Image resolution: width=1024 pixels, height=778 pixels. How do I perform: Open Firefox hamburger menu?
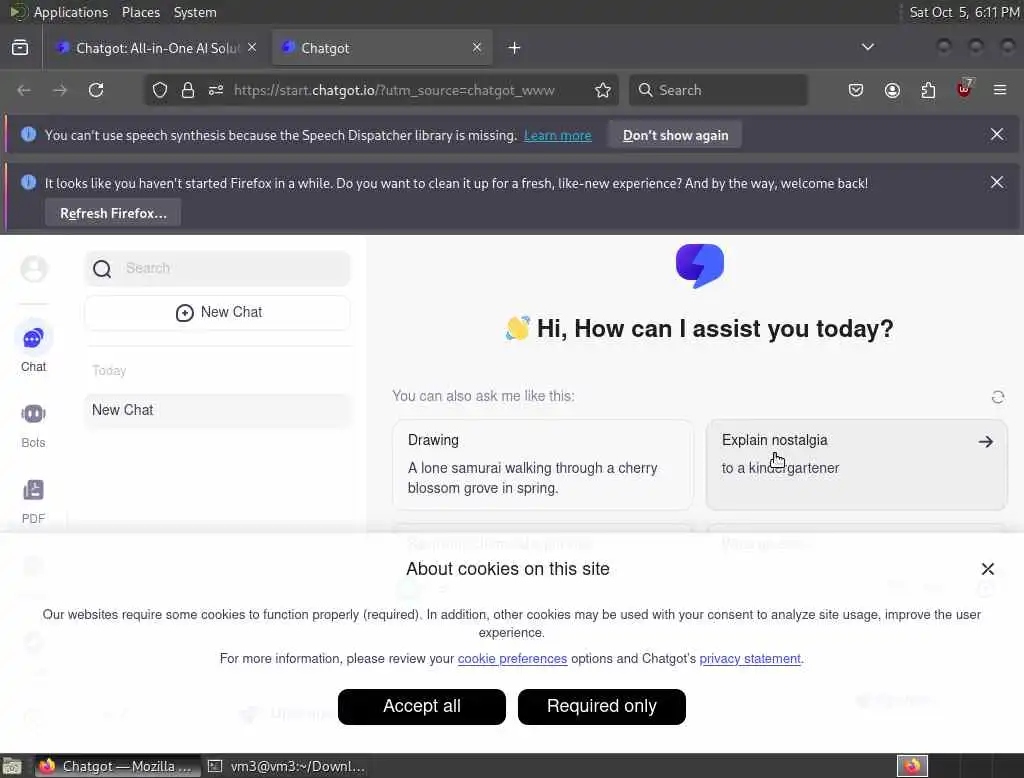pos(1000,90)
